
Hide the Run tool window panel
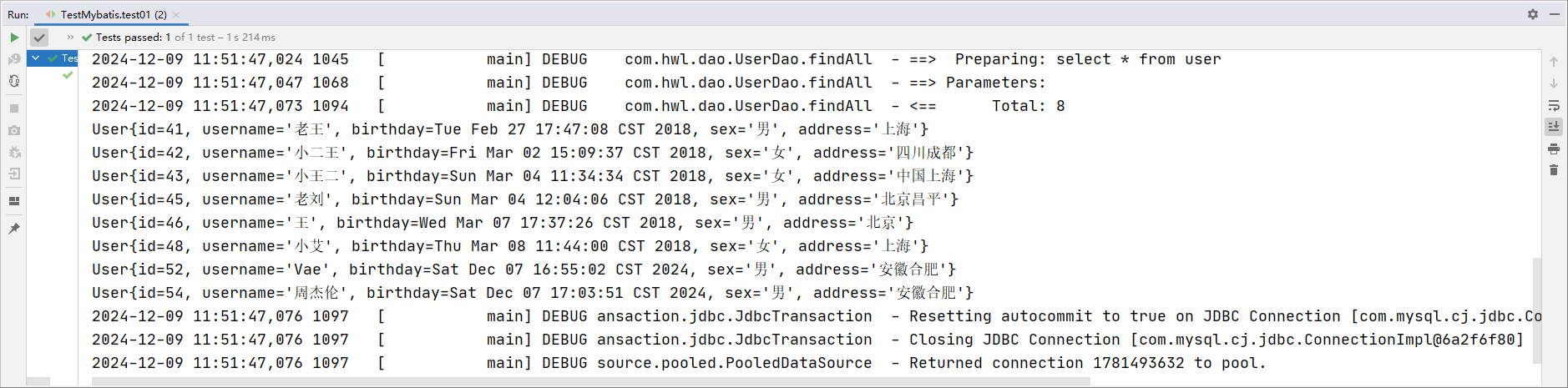click(1555, 14)
